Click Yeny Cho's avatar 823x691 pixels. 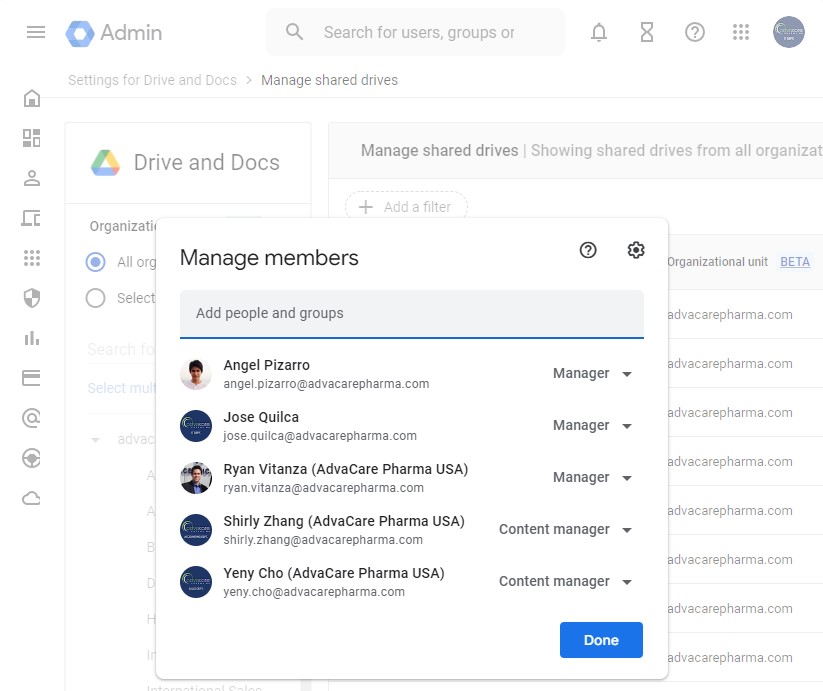pos(196,582)
